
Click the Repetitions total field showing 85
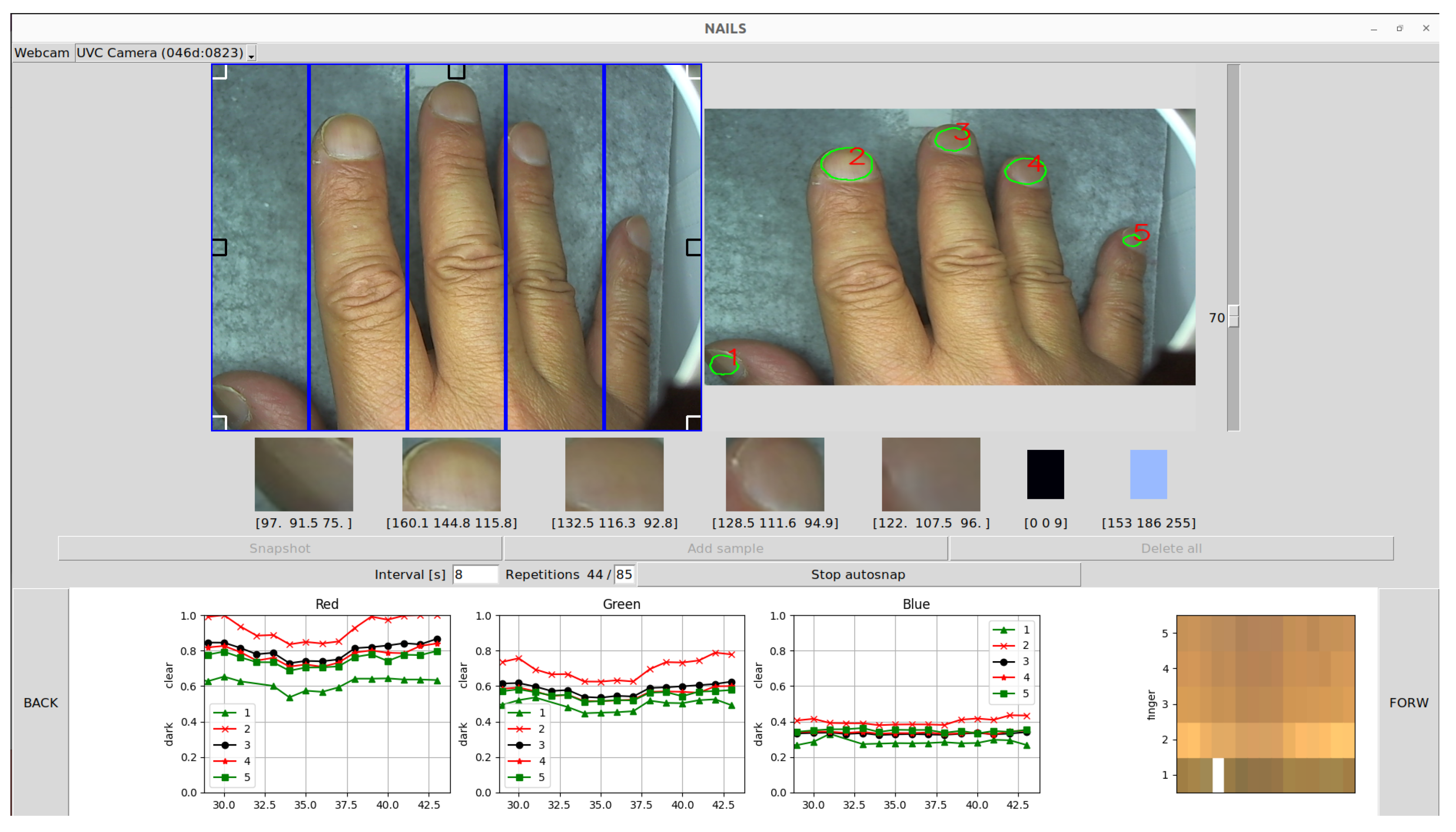624,574
